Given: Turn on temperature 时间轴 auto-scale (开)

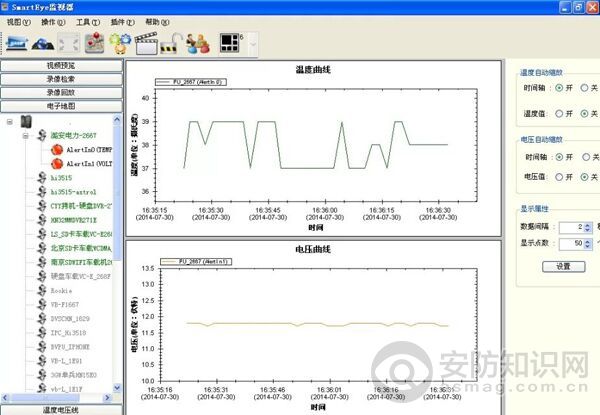Looking at the screenshot, I should (559, 88).
